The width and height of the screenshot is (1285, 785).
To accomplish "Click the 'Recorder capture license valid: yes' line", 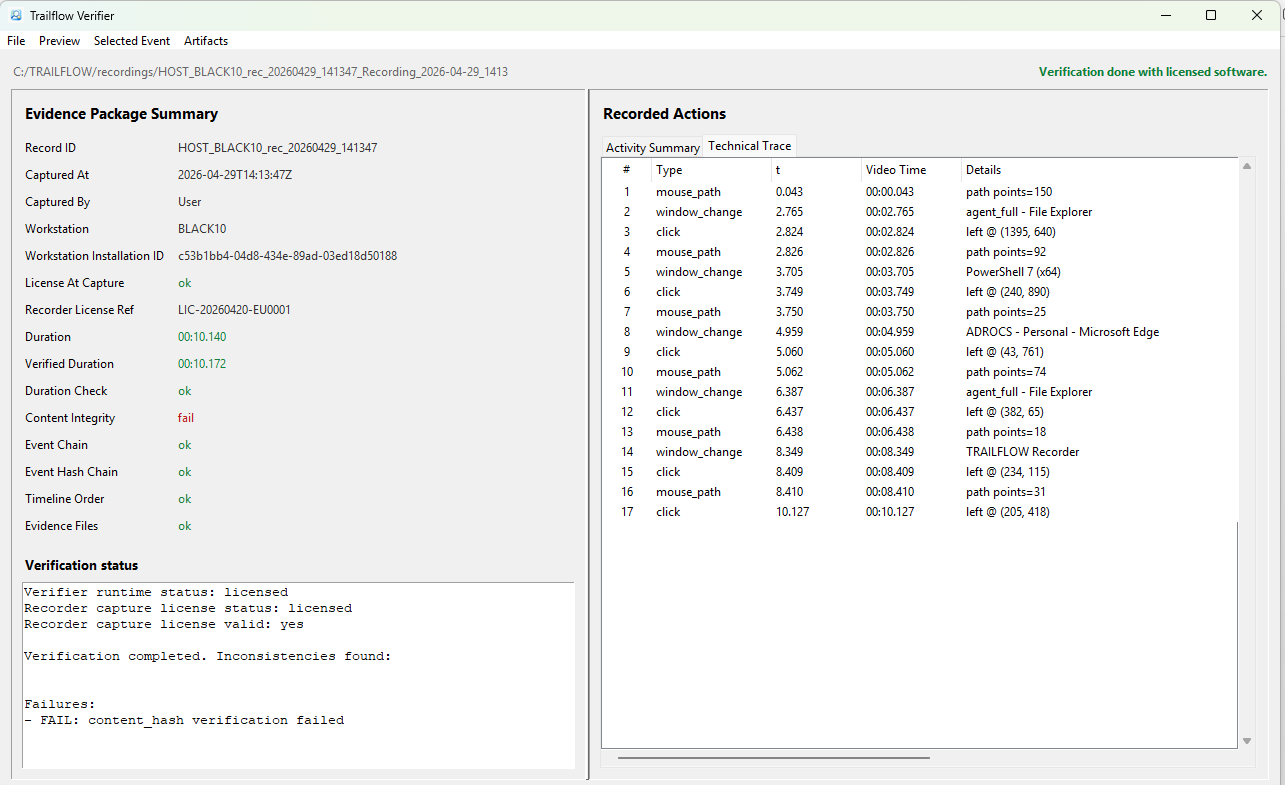I will (164, 624).
